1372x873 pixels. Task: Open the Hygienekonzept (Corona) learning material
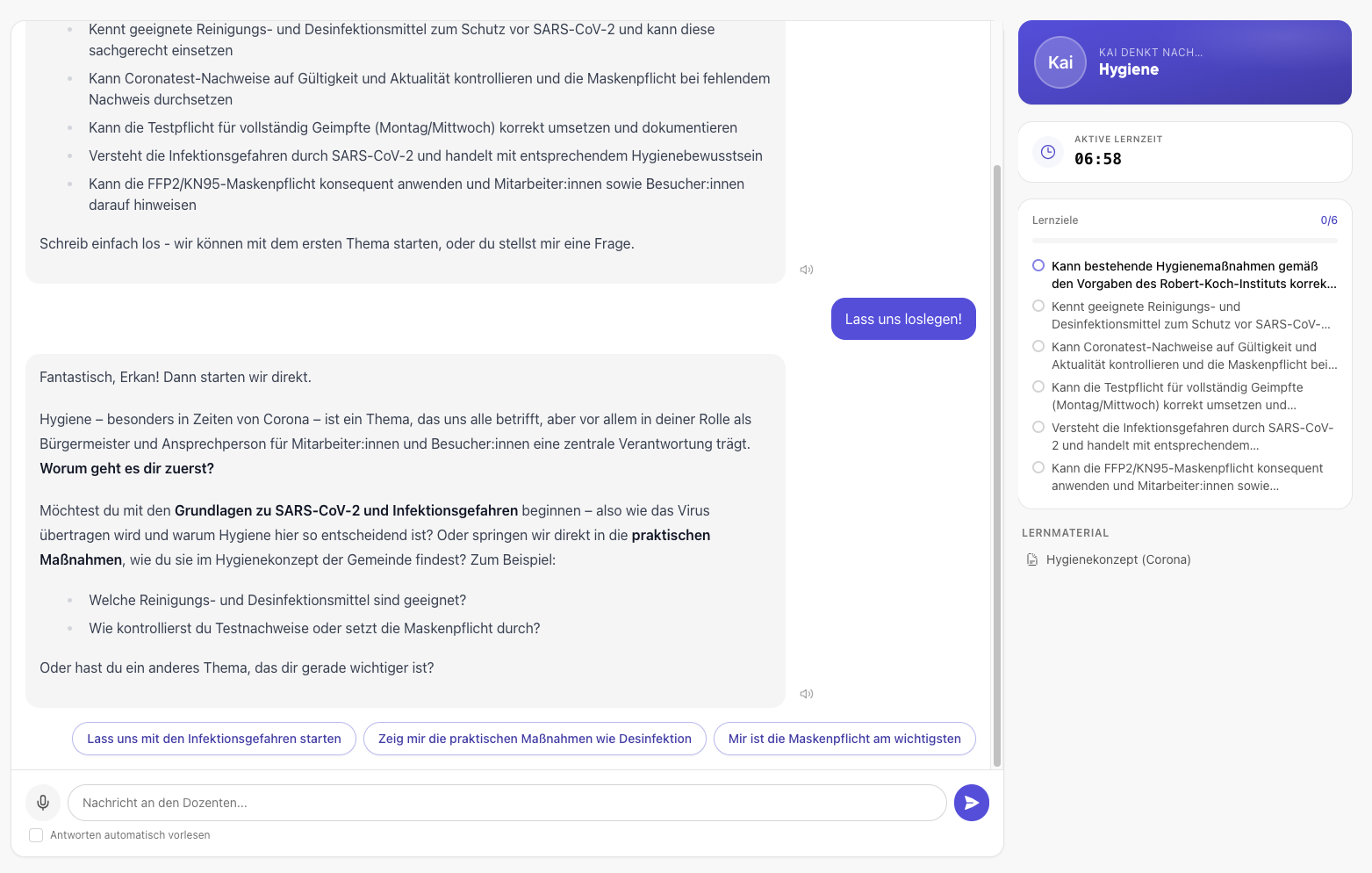pyautogui.click(x=1117, y=559)
